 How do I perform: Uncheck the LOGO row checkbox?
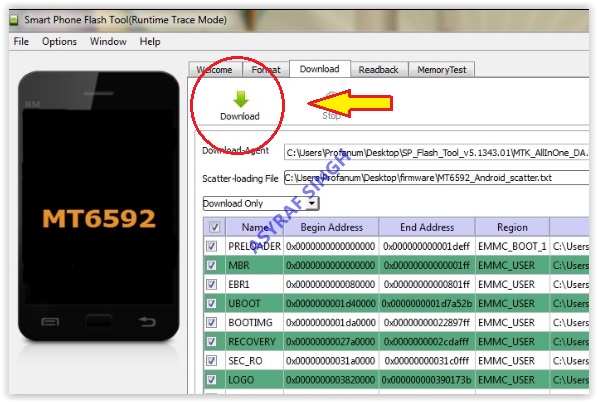click(211, 380)
